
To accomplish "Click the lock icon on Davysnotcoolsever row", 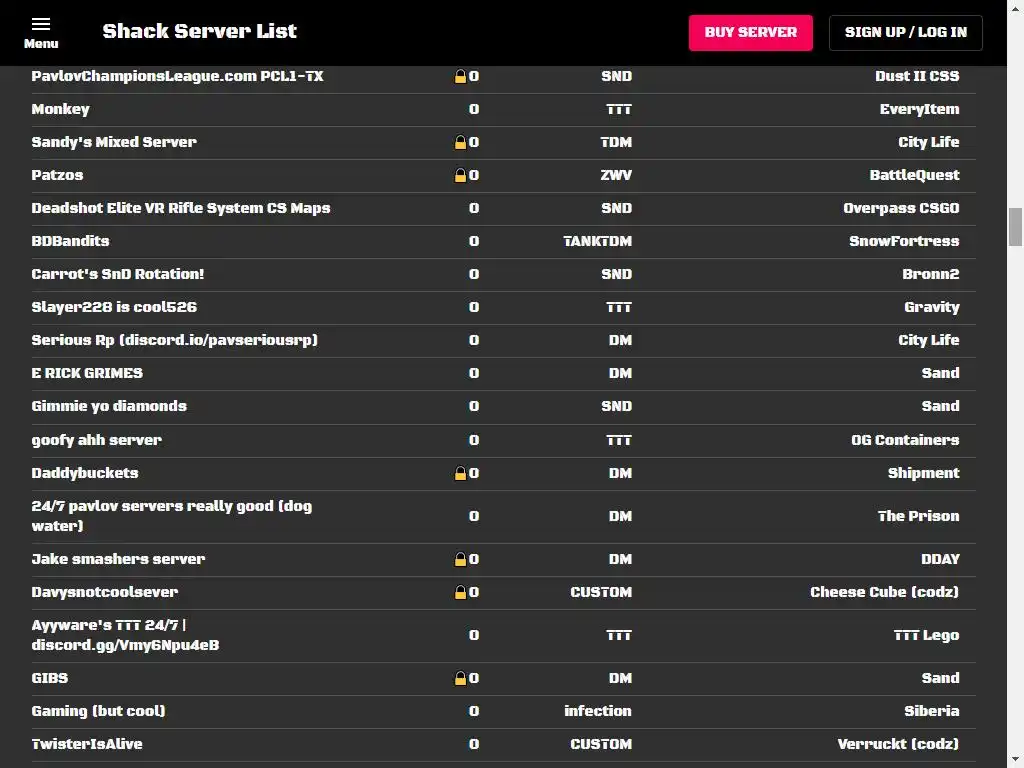I will coord(460,592).
